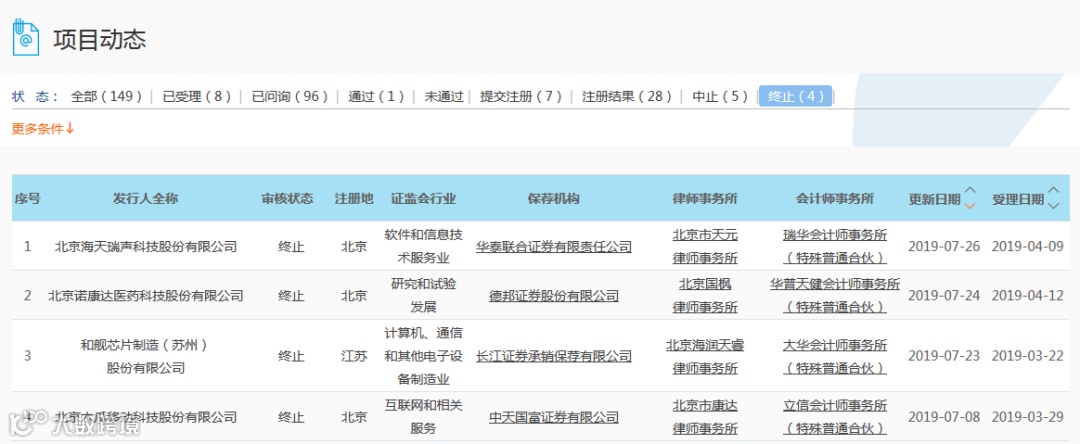Sort by 更新日期 descending arrow
1080x444 pixels.
tap(970, 206)
